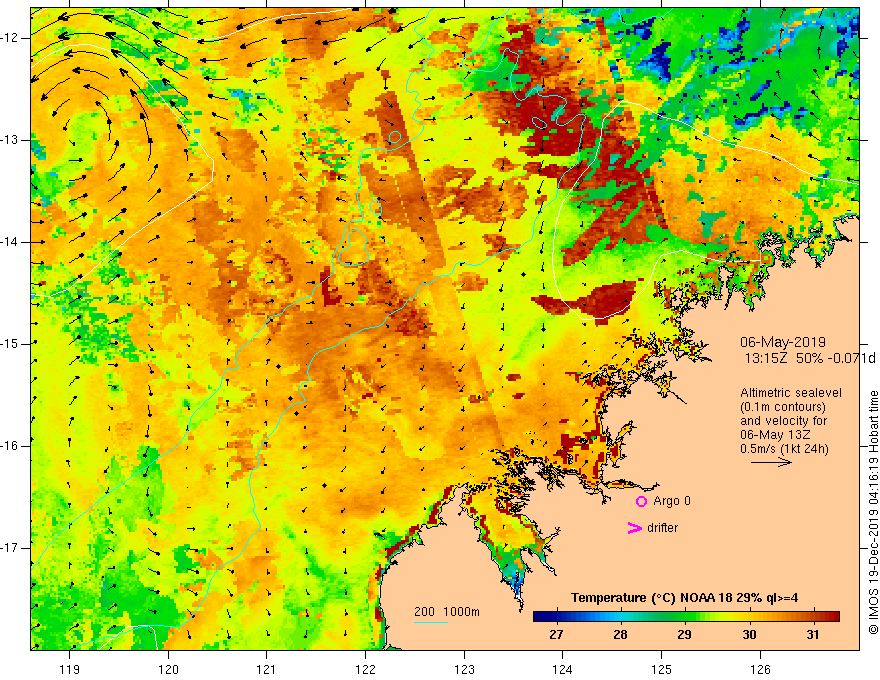Click the longitude axis label 122
This screenshot has width=880, height=680.
point(365,669)
